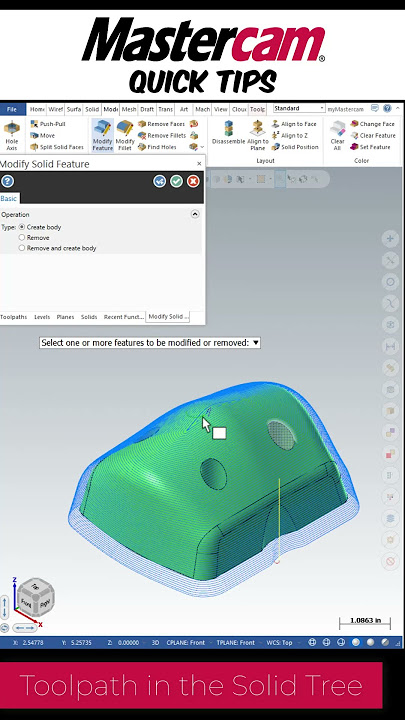
Task: Open the Modify Fillet tool
Action: click(x=124, y=135)
